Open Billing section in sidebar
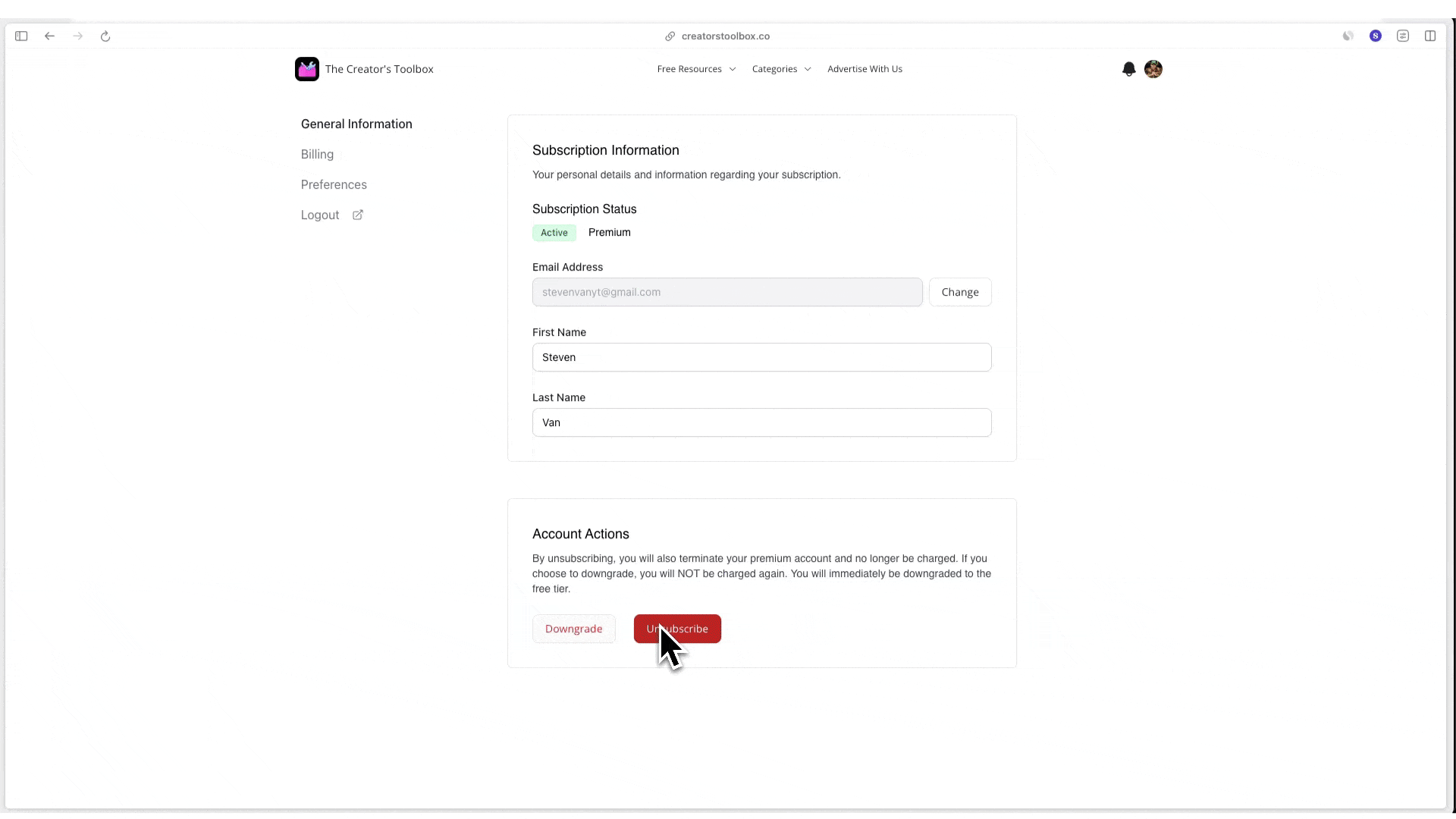Viewport: 1456px width, 819px height. tap(317, 154)
